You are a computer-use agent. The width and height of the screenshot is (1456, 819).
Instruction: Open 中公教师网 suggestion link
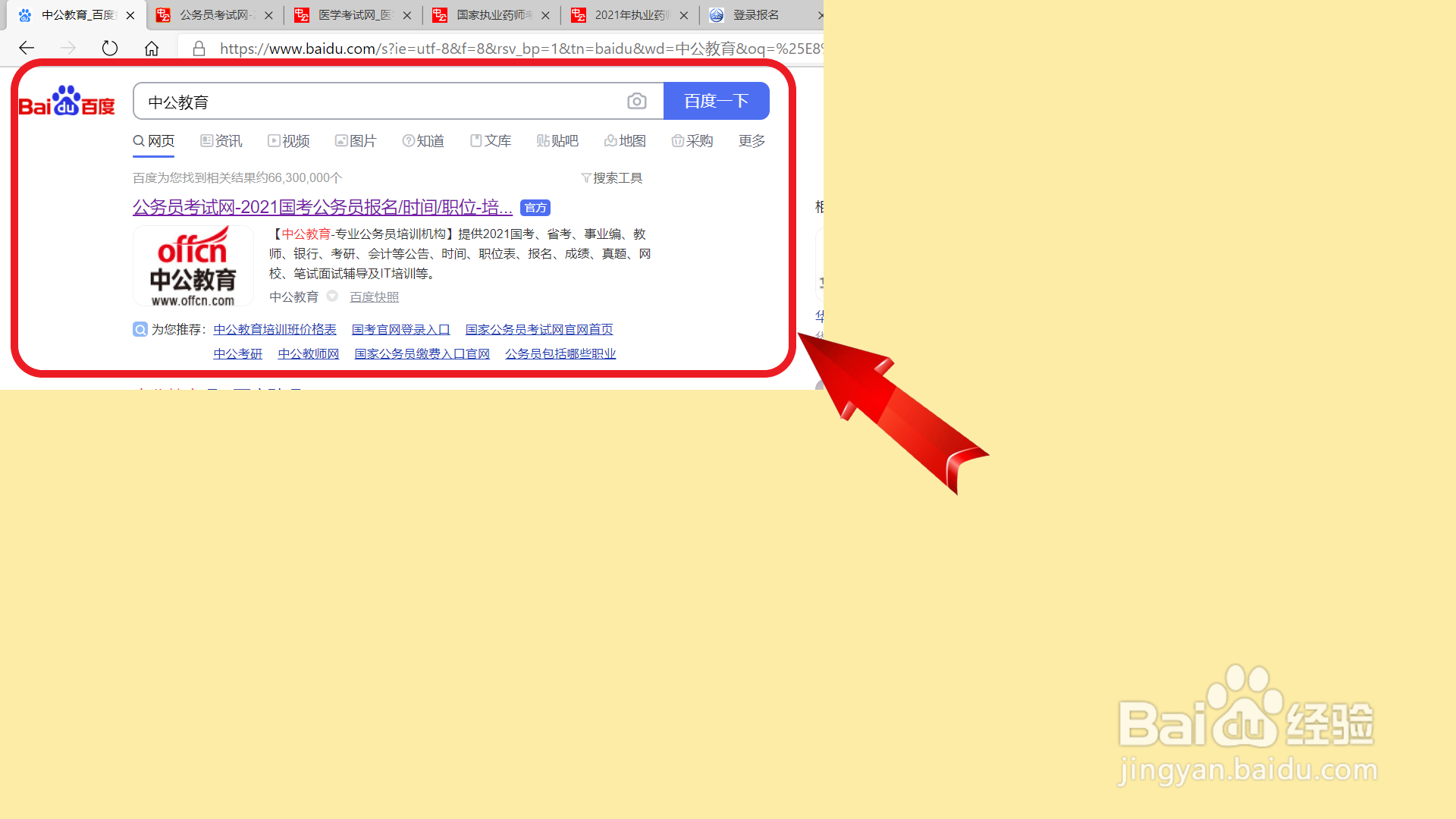(309, 354)
